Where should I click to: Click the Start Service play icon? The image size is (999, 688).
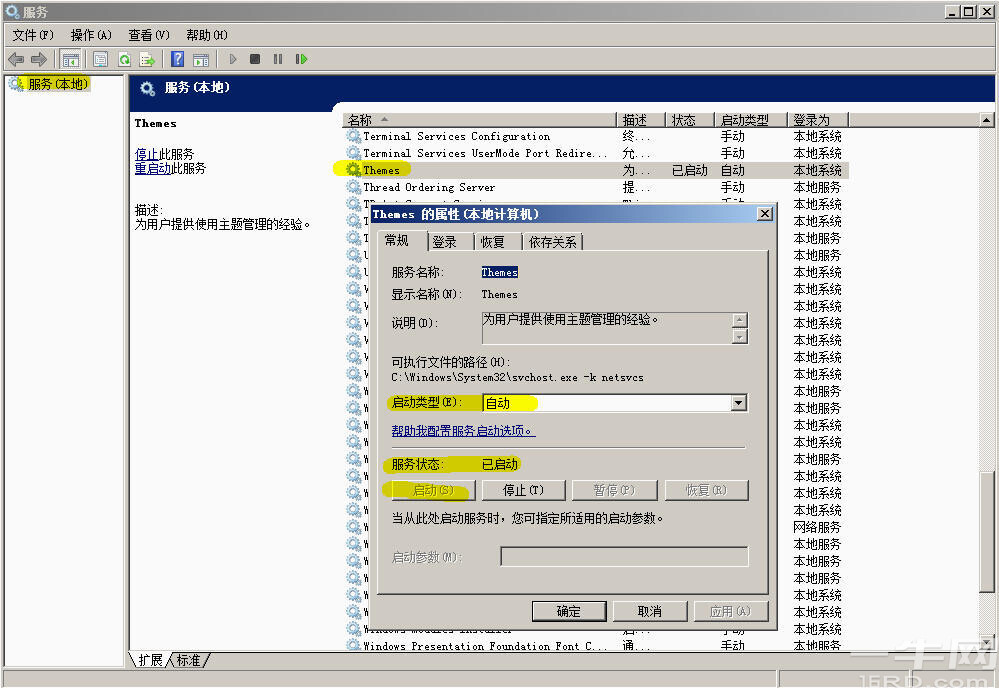point(233,59)
